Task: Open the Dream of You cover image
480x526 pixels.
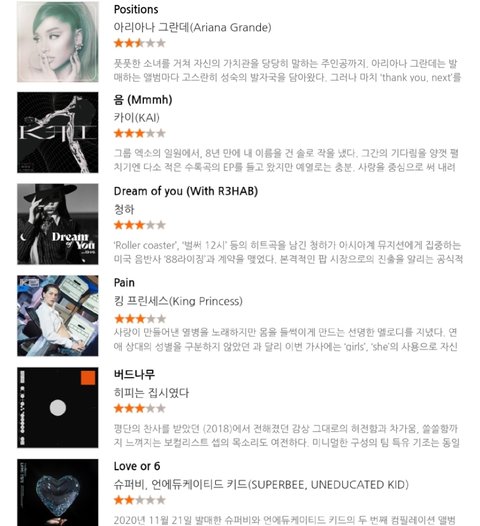Action: (x=58, y=224)
